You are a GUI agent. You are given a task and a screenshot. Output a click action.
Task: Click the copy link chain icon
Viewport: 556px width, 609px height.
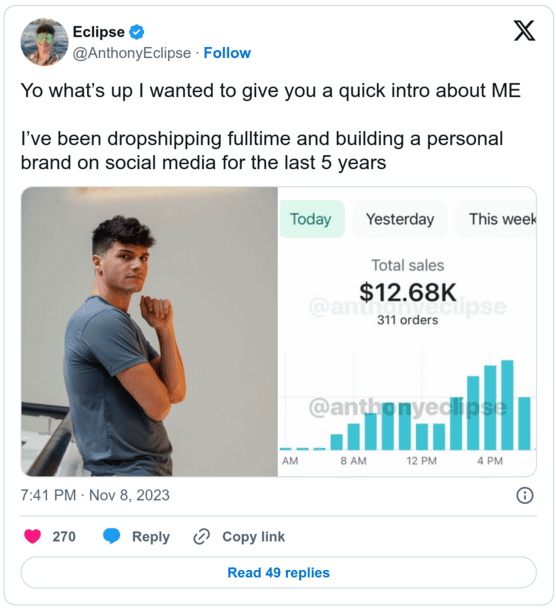202,536
